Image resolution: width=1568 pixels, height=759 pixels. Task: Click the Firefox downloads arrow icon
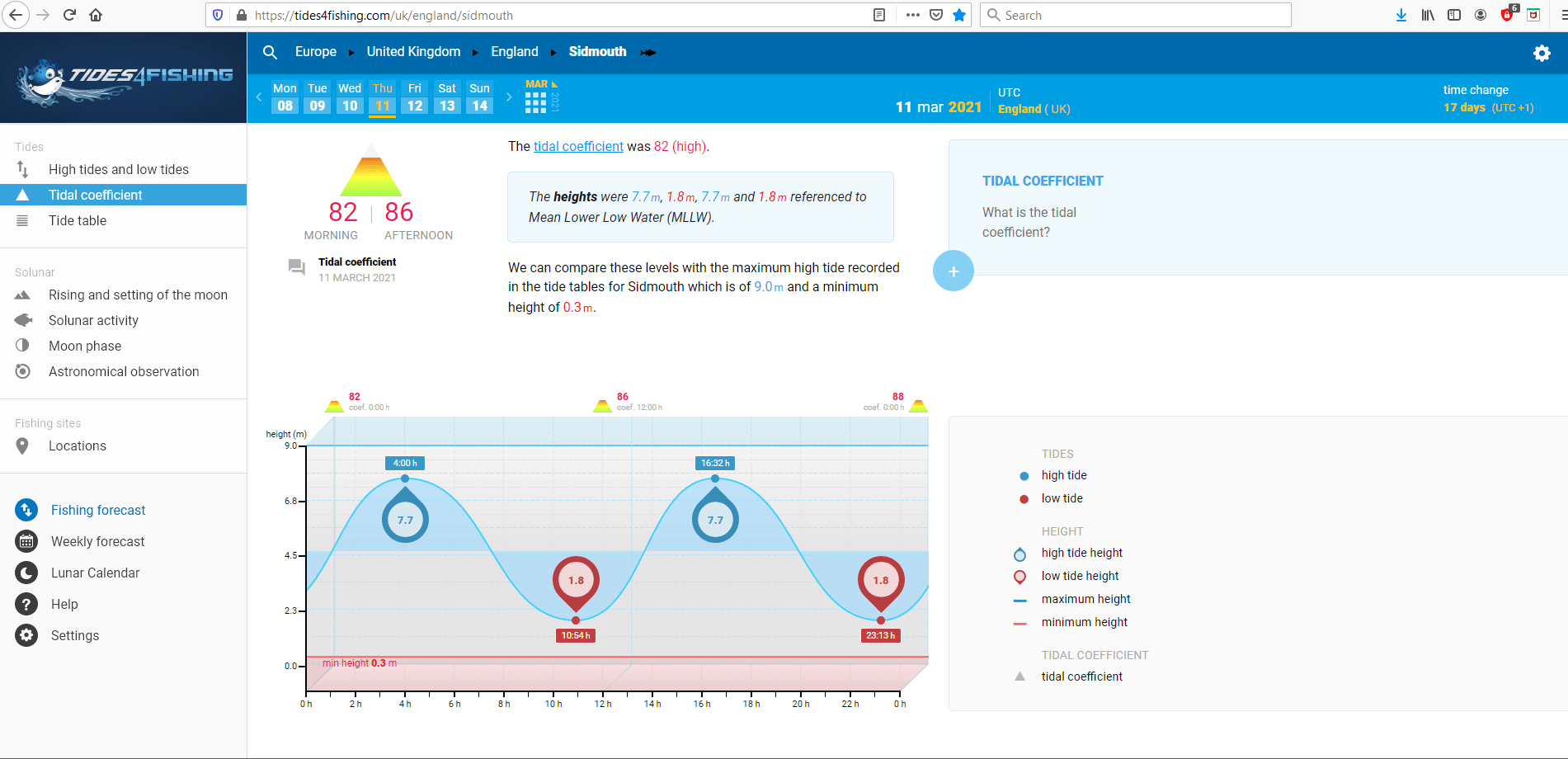[x=1401, y=15]
